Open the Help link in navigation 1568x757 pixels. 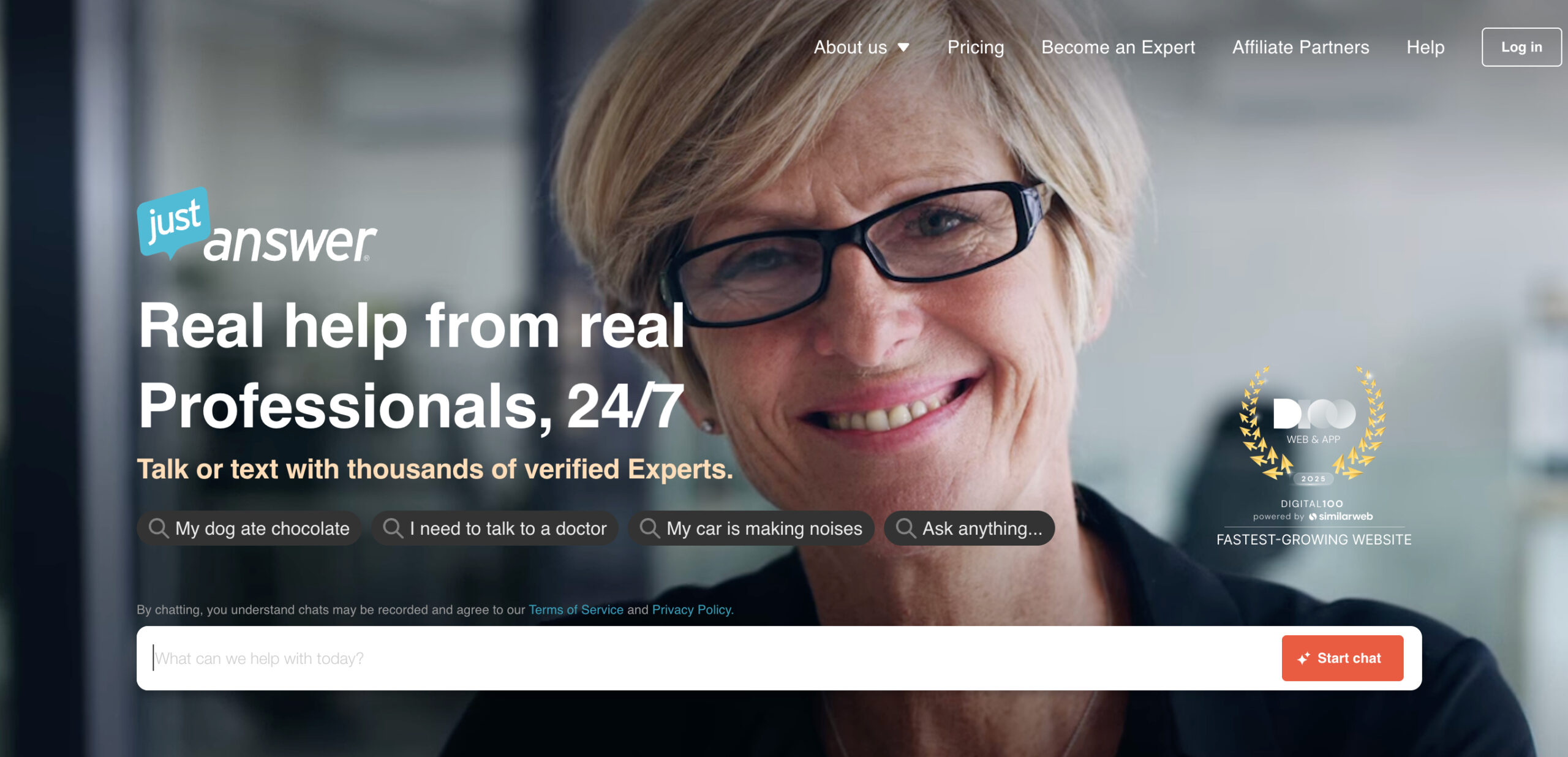point(1425,47)
